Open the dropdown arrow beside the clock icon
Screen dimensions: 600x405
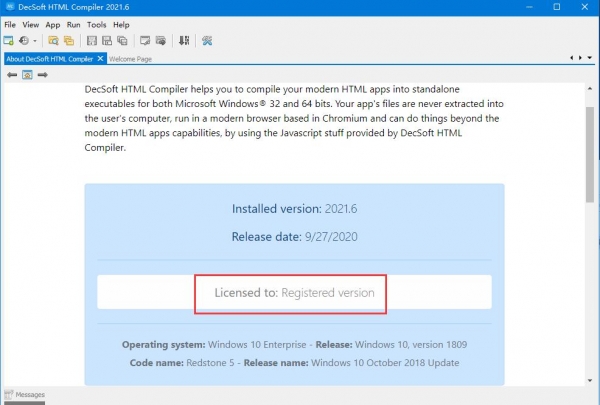pyautogui.click(x=35, y=41)
